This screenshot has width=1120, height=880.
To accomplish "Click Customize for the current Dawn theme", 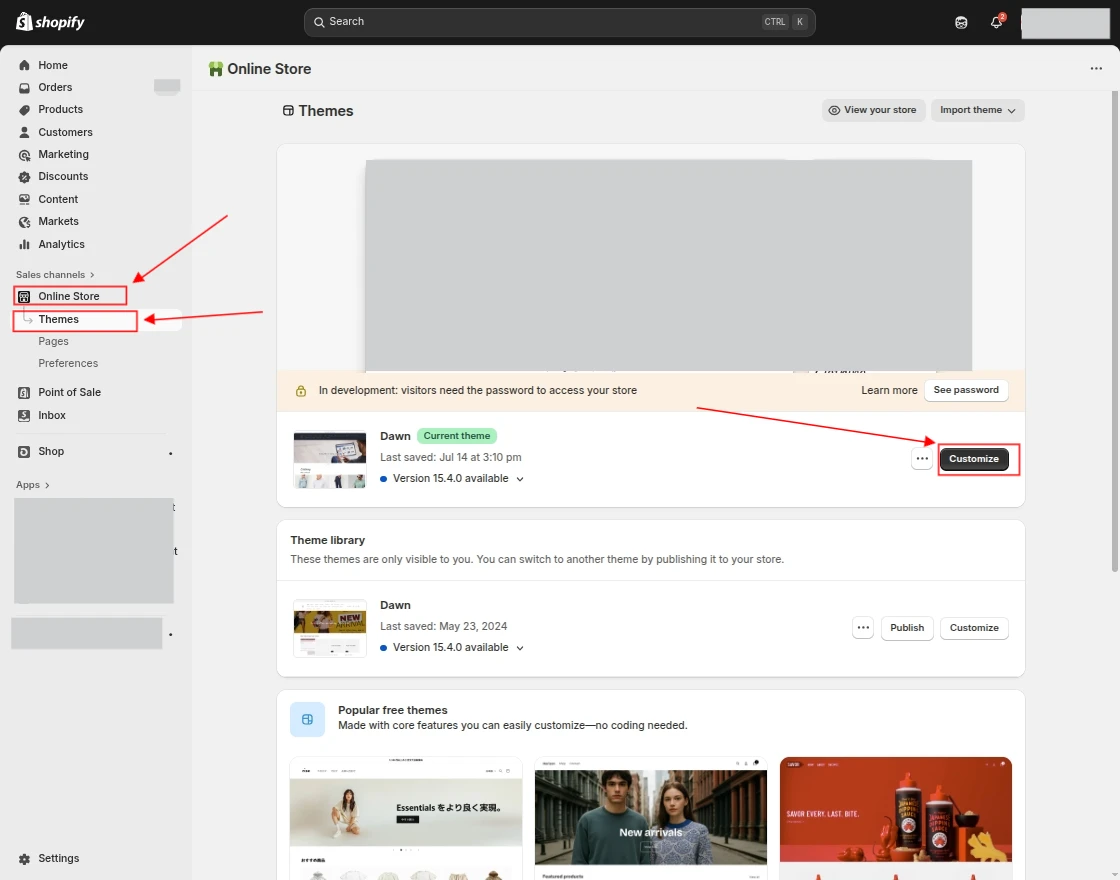I will (x=974, y=459).
